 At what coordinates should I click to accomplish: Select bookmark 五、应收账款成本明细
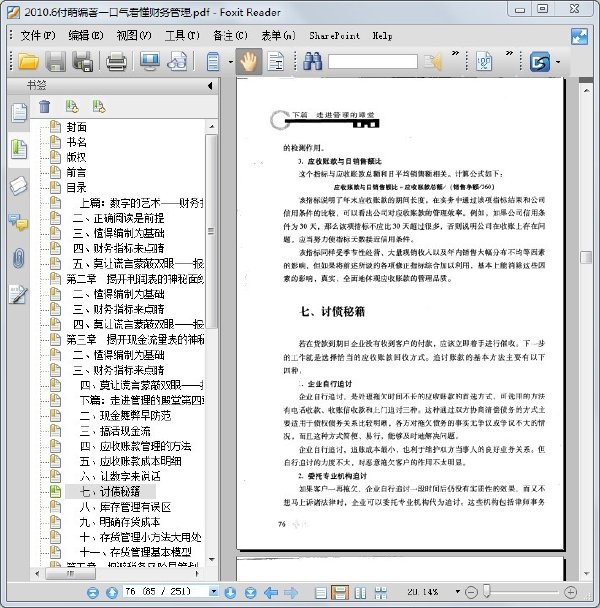(x=131, y=461)
